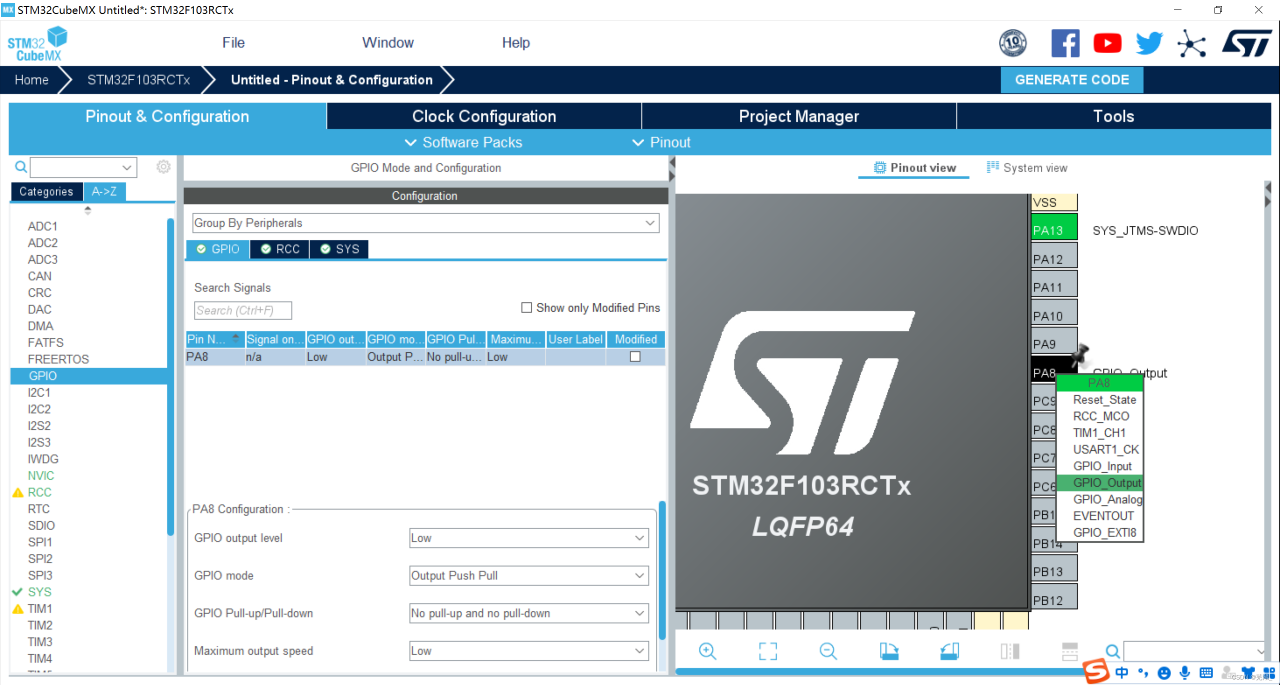The image size is (1280, 685).
Task: Zoom out of the chip pinout view
Action: [x=828, y=651]
